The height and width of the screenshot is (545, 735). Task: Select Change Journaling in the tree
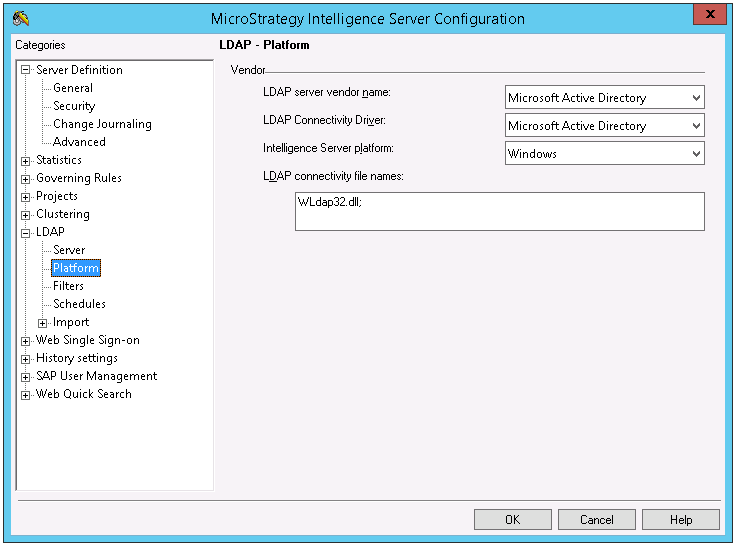[x=102, y=124]
